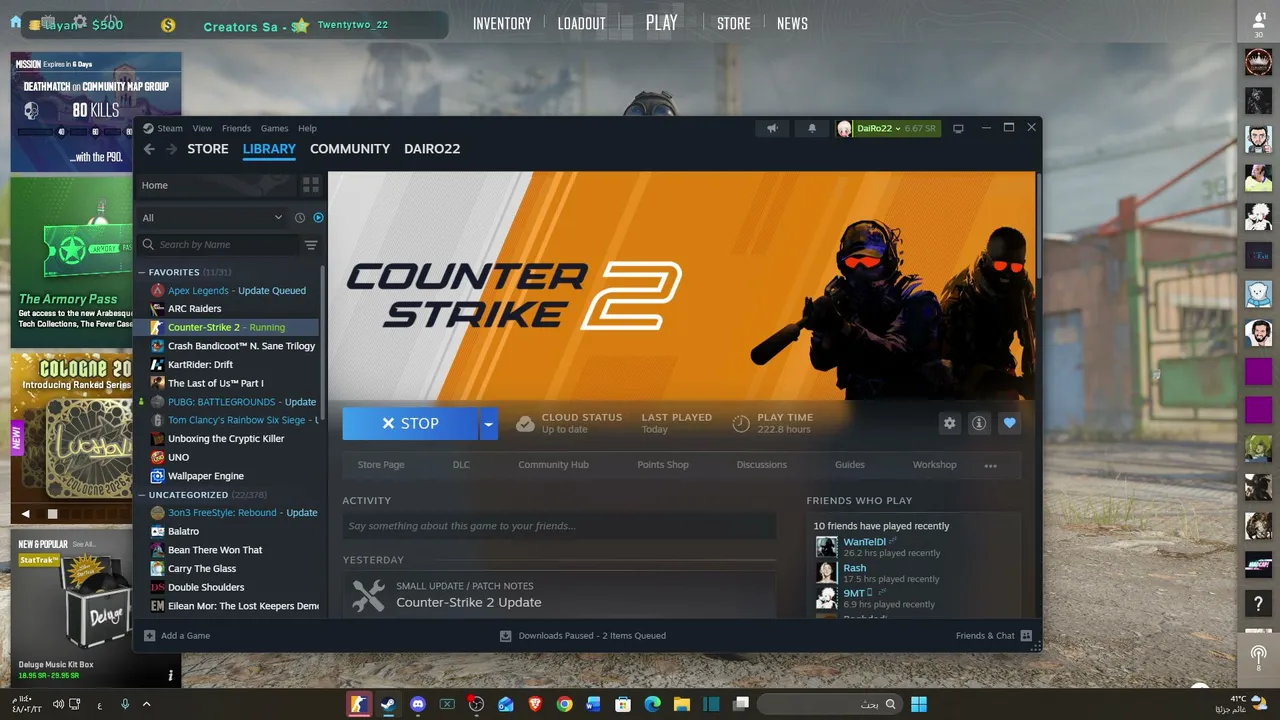Open the CS2 Loadout tab
1280x720 pixels.
point(582,23)
